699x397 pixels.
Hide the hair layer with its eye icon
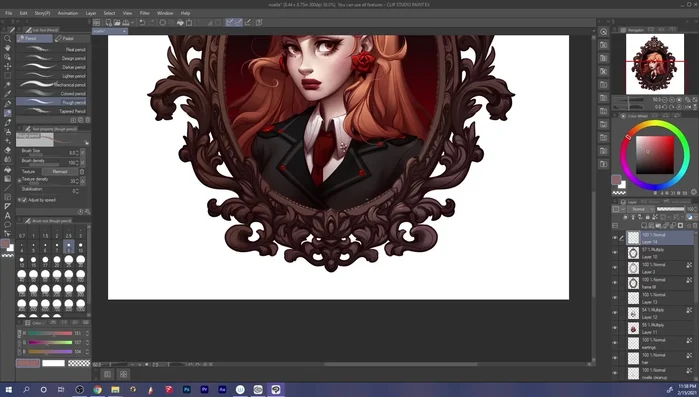coord(615,358)
